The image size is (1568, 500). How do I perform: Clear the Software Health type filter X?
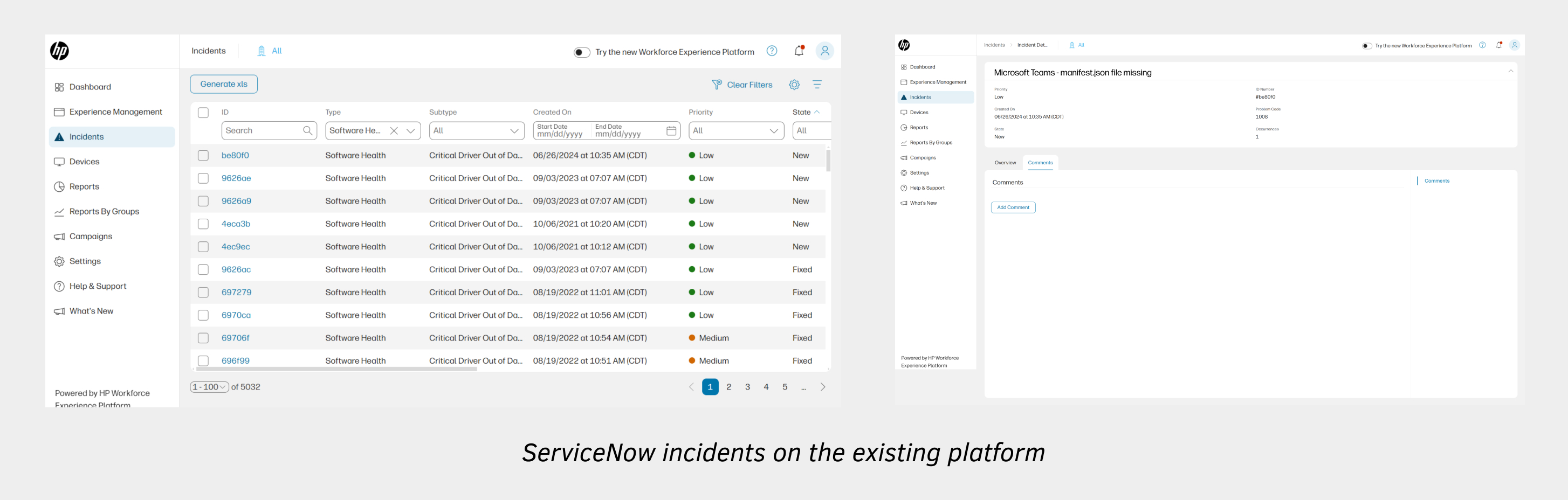click(394, 131)
